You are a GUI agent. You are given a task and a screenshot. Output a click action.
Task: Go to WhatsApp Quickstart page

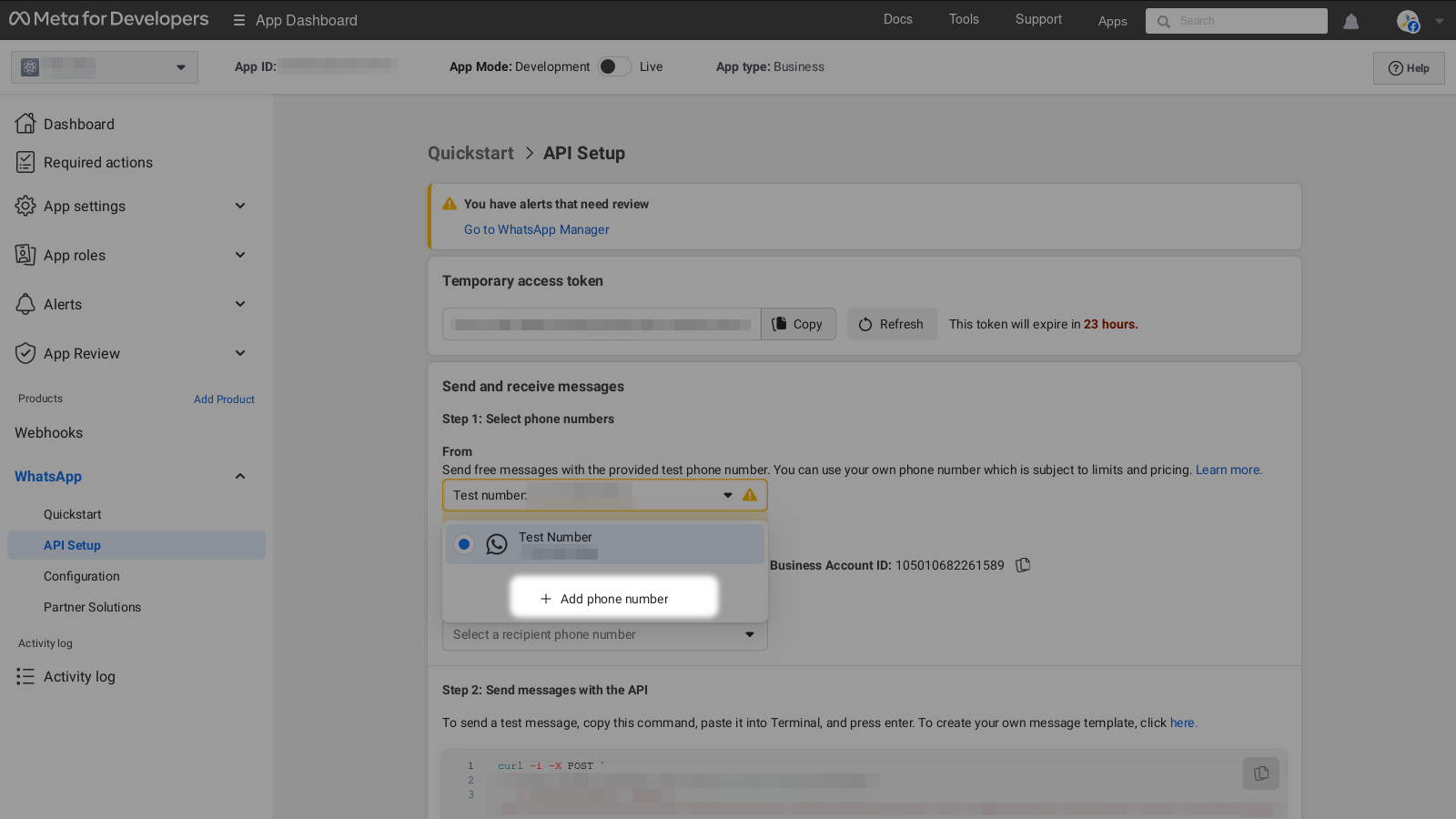(x=73, y=514)
